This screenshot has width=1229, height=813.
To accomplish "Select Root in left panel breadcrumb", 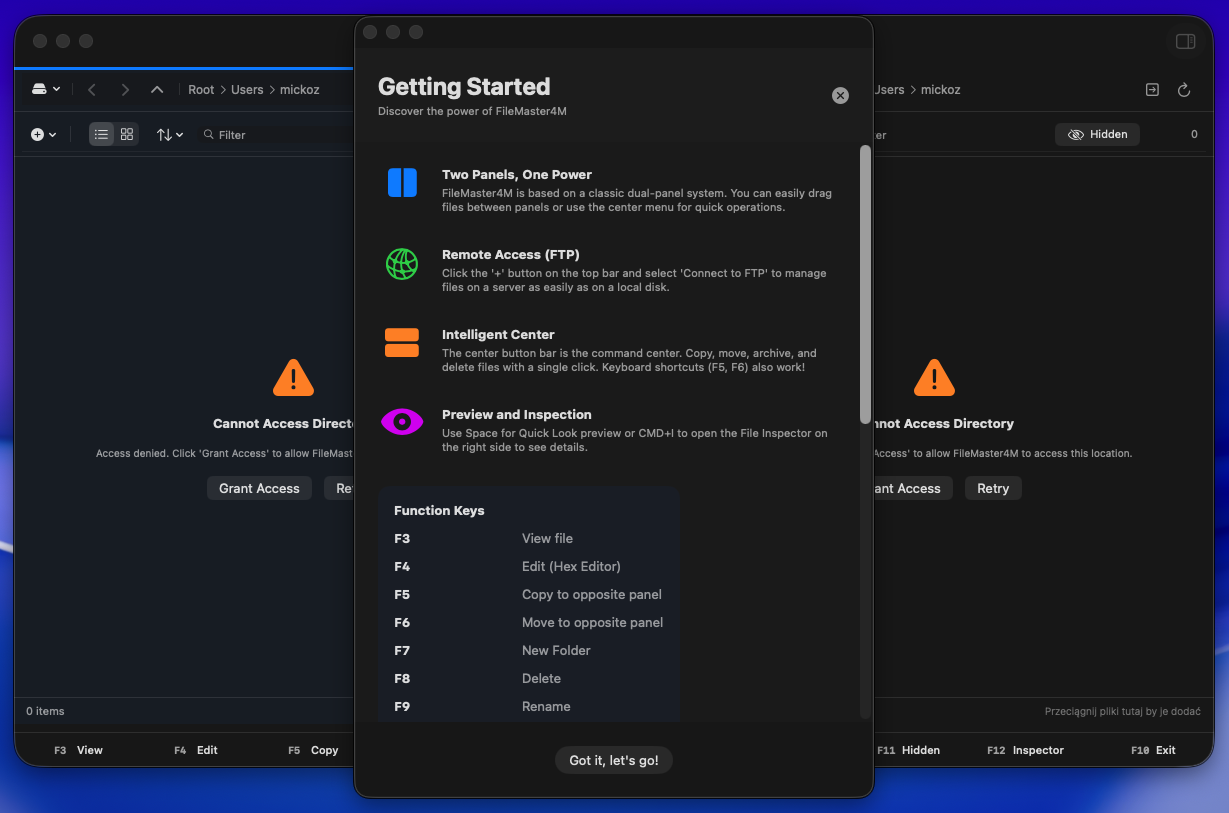I will [x=201, y=90].
